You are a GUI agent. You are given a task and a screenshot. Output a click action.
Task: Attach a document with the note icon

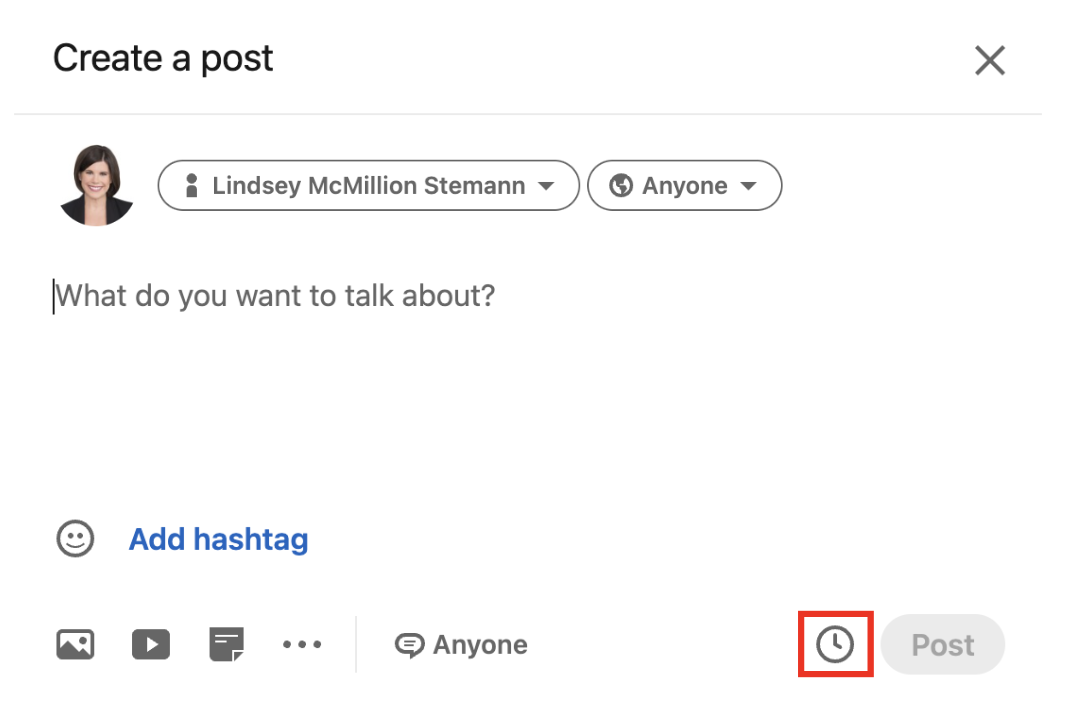point(226,645)
